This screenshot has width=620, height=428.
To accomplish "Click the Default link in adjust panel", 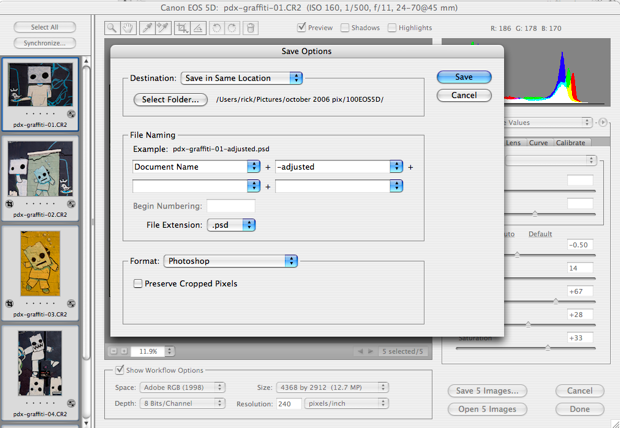I will click(x=540, y=234).
